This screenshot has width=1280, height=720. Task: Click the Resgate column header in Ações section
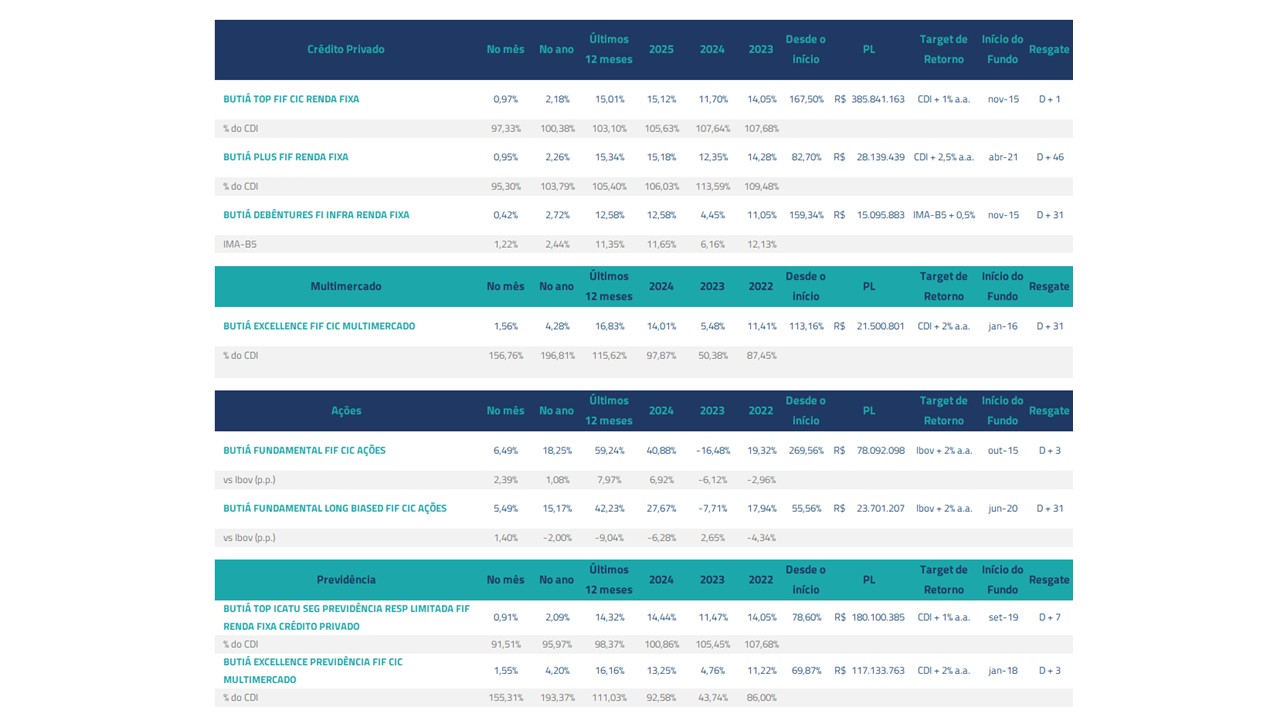pos(1049,411)
